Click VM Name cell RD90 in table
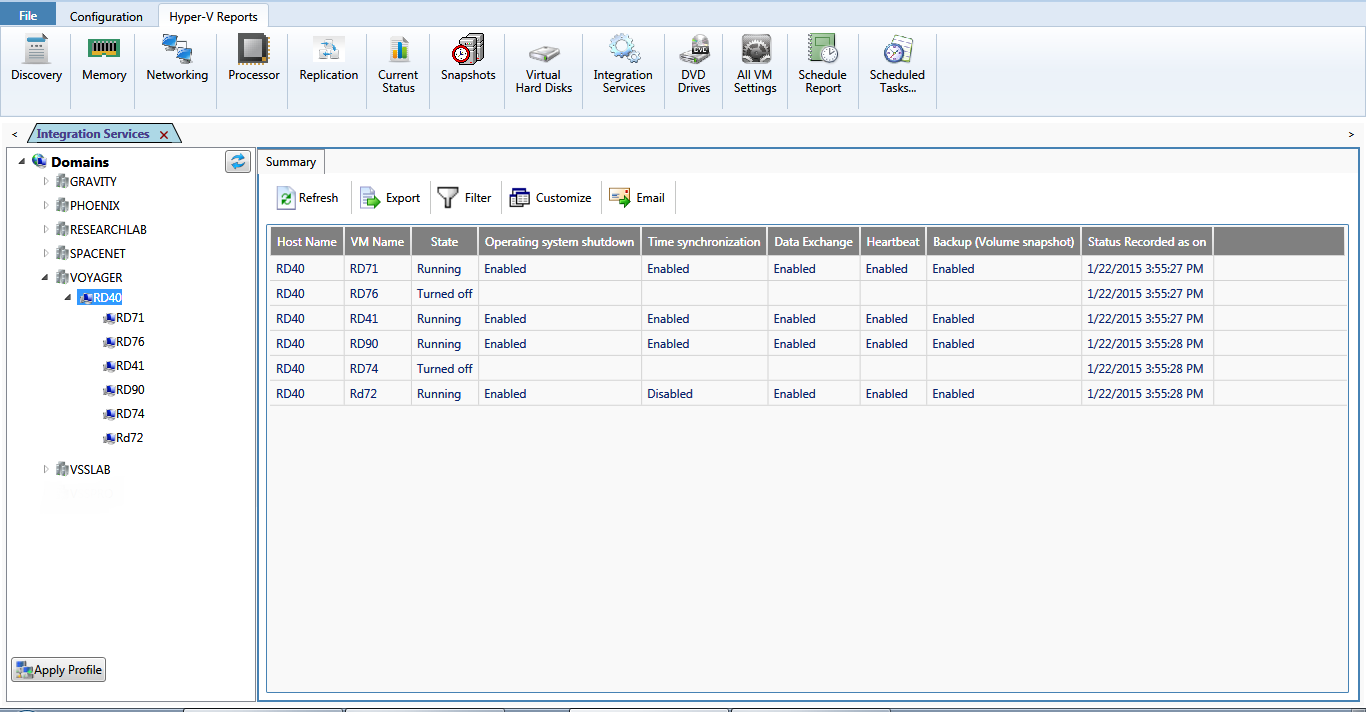The width and height of the screenshot is (1366, 712). tap(377, 344)
